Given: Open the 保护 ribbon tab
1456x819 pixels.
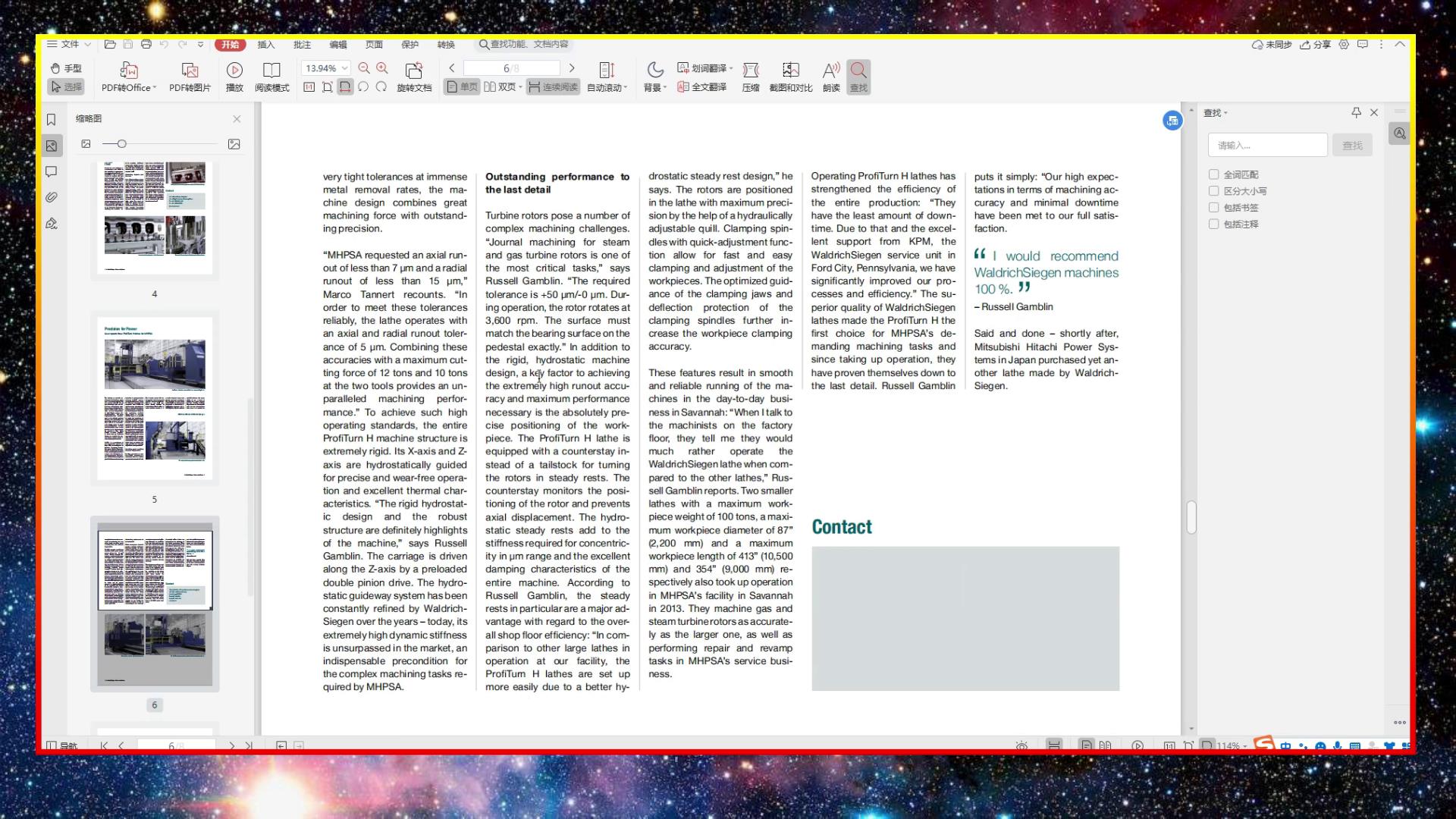Looking at the screenshot, I should point(409,45).
